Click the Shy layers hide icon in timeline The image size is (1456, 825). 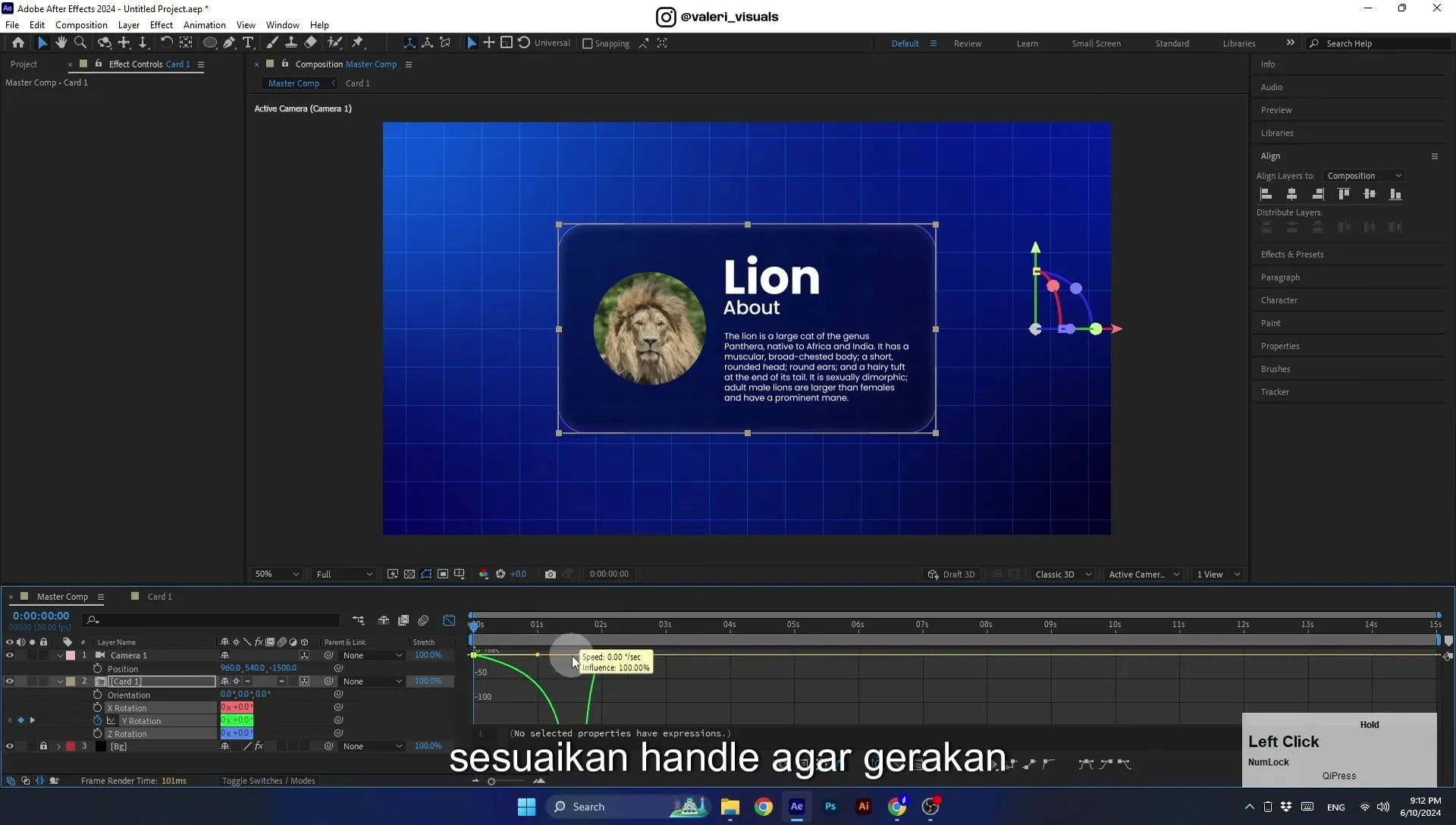(x=384, y=620)
